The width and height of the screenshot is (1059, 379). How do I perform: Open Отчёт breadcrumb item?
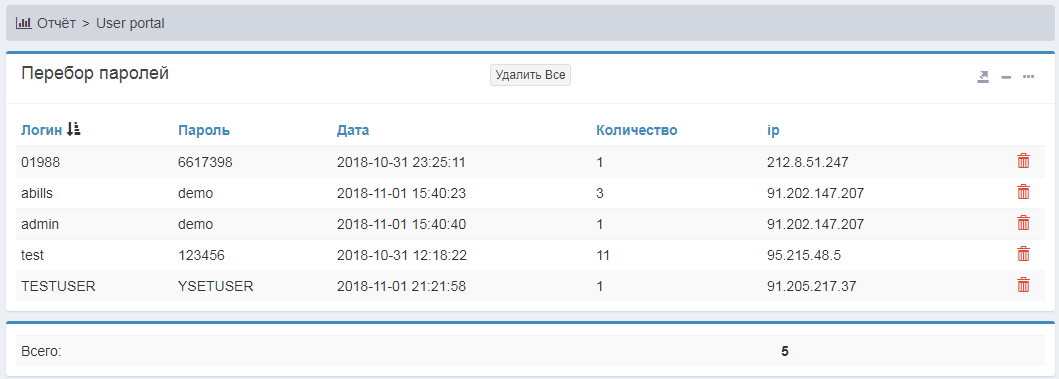coord(56,23)
